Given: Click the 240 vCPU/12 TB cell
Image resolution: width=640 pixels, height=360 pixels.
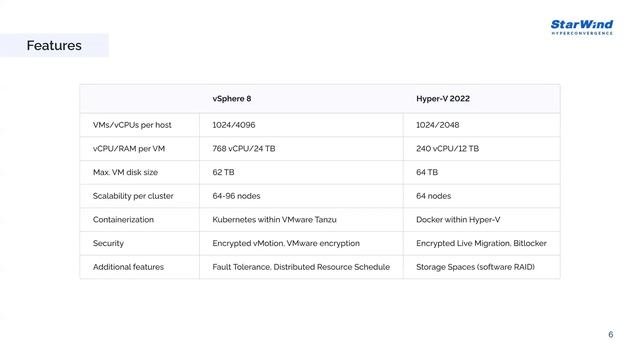Looking at the screenshot, I should click(x=447, y=149).
